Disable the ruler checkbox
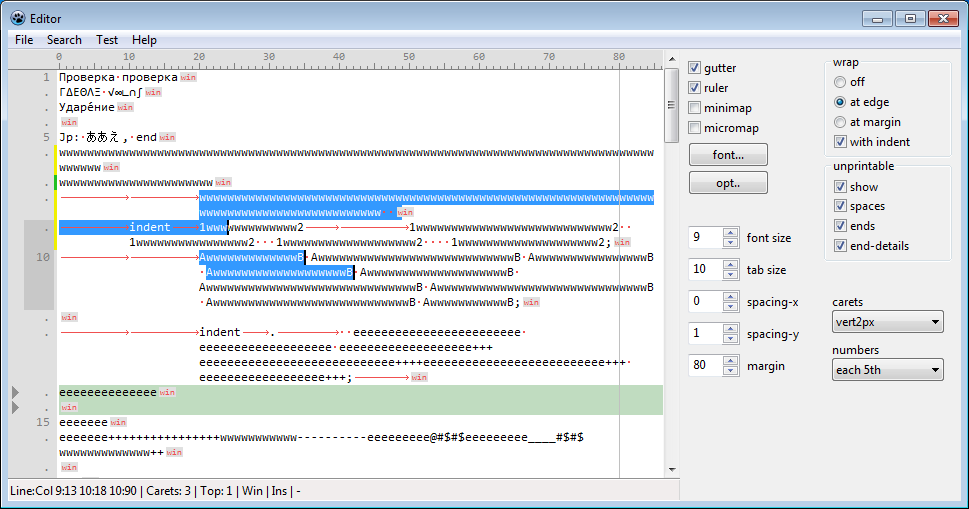Screen dimensions: 969x509 click(695, 88)
